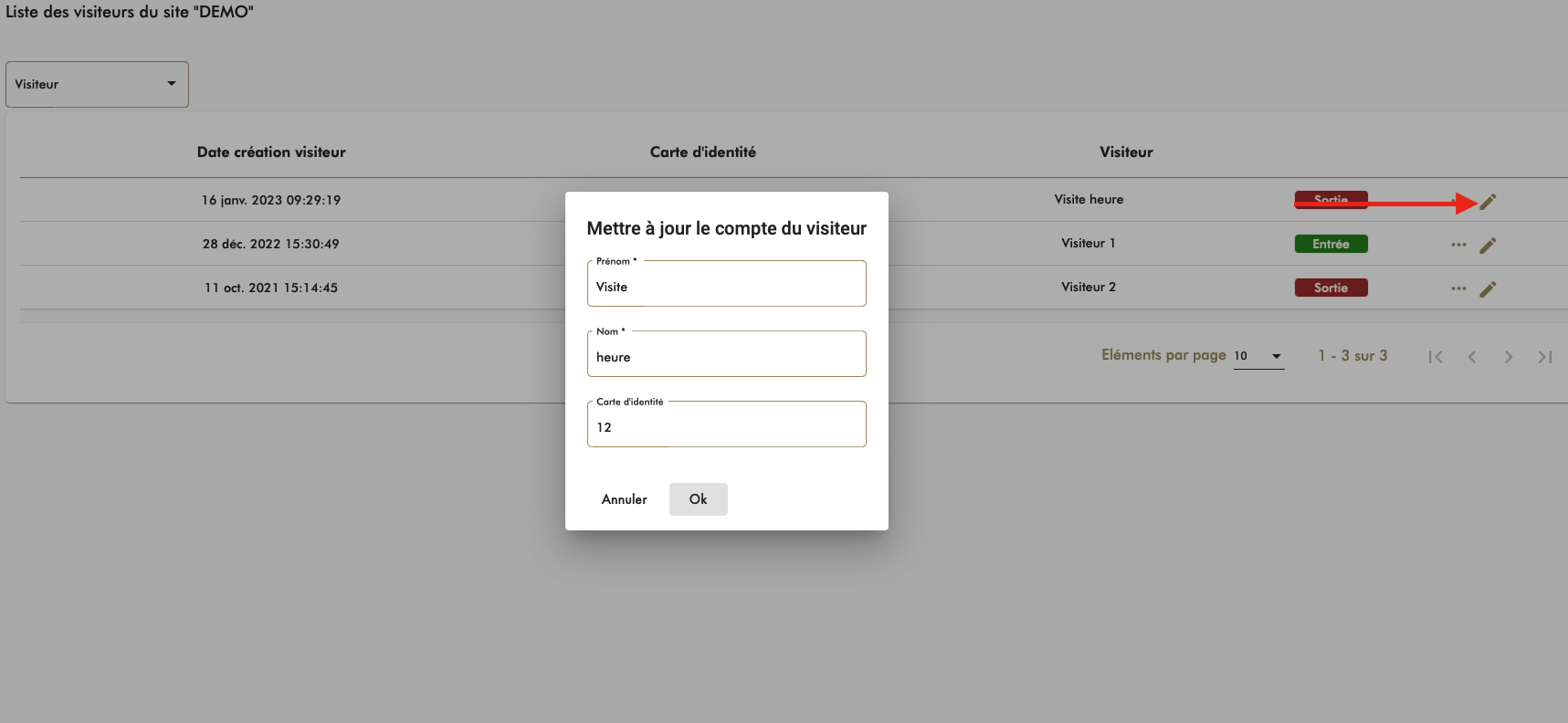This screenshot has width=1568, height=723.
Task: Click the dialog's Carte d'identité field
Action: point(726,427)
